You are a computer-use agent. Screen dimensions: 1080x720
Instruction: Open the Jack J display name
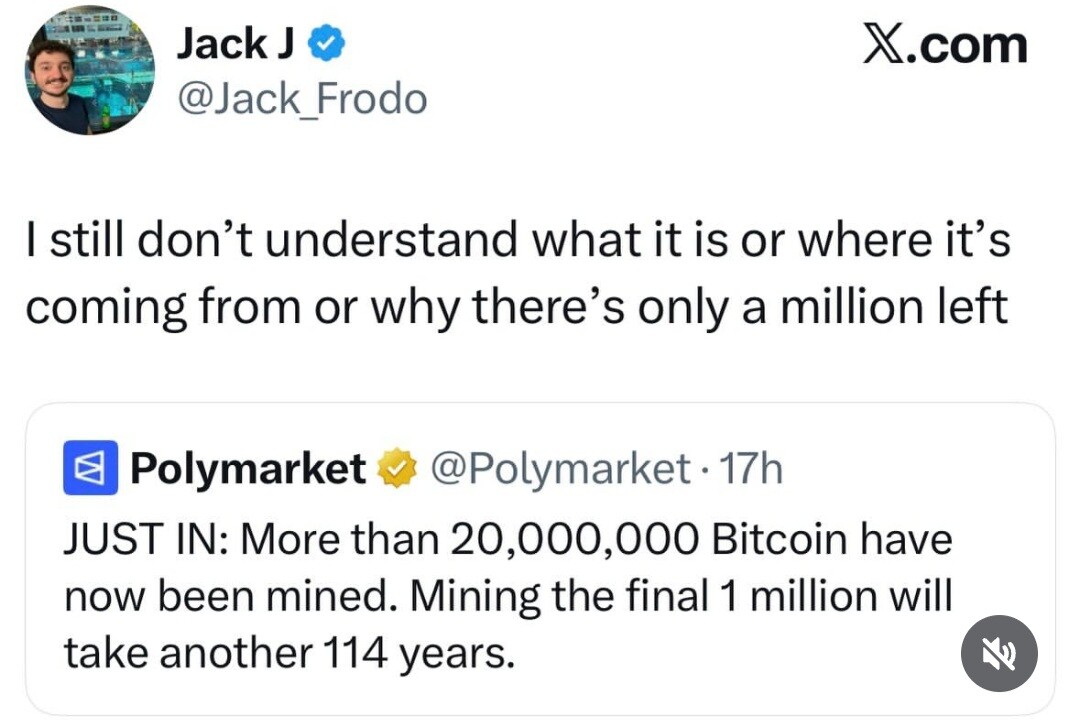[x=236, y=45]
